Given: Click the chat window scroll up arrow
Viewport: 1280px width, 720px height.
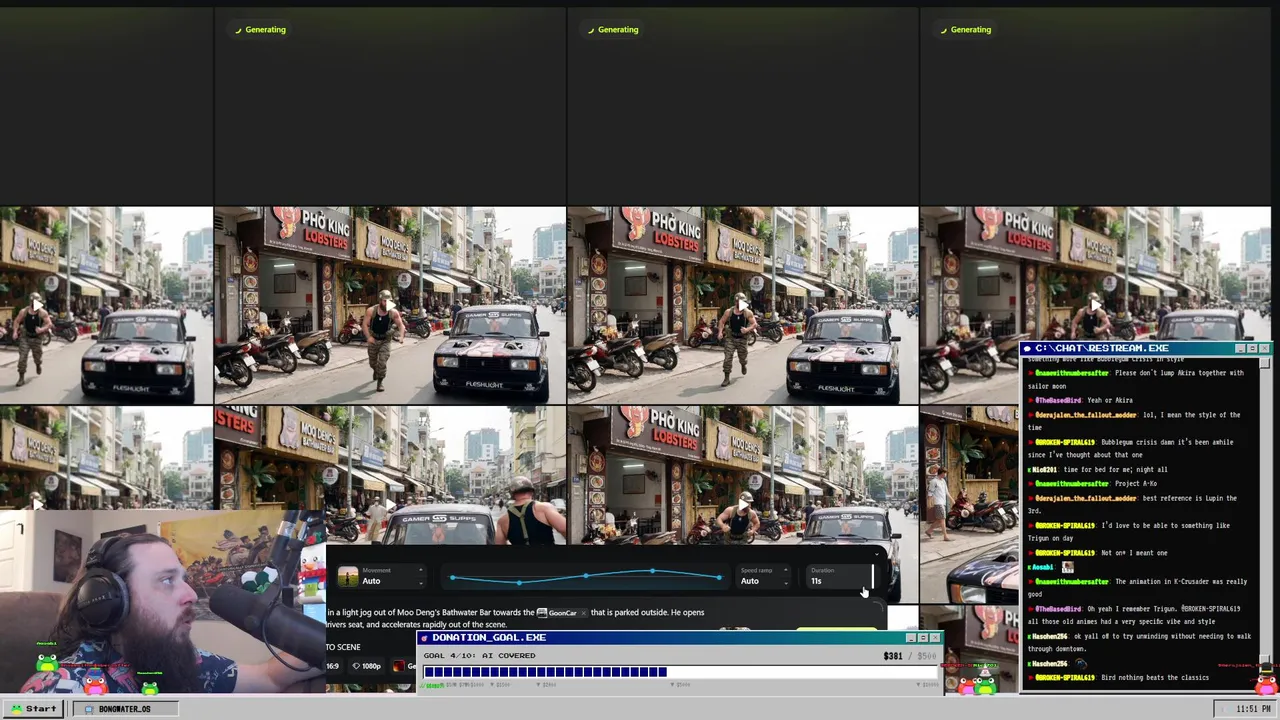Looking at the screenshot, I should coord(1265,362).
